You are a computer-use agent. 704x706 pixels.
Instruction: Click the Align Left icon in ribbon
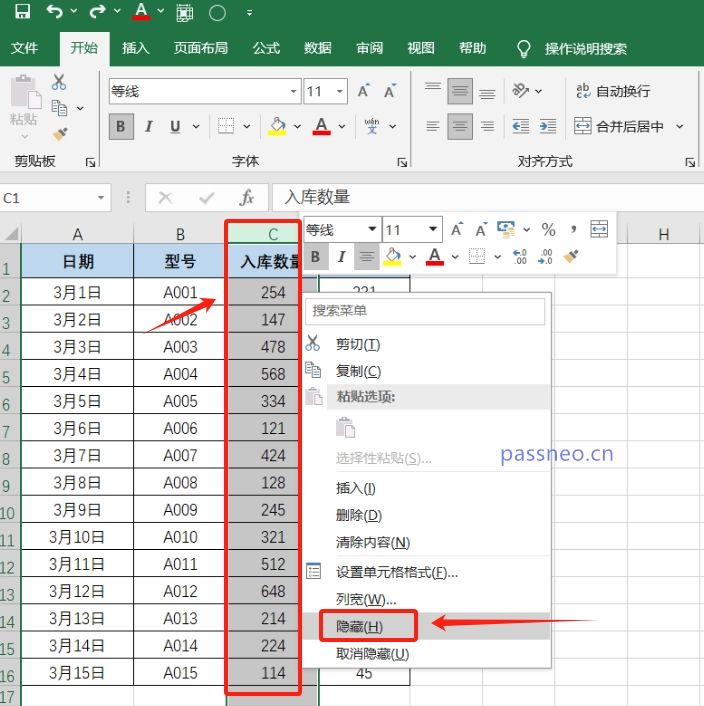tap(433, 126)
